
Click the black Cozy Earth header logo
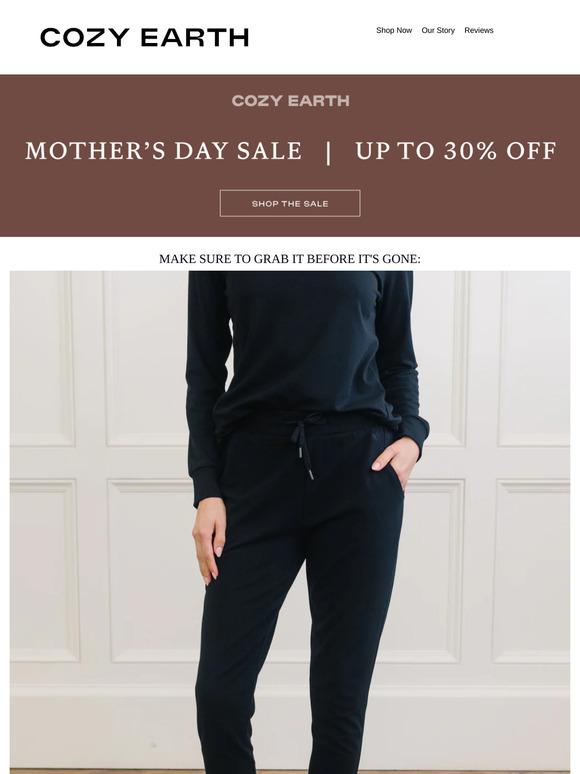tap(144, 38)
